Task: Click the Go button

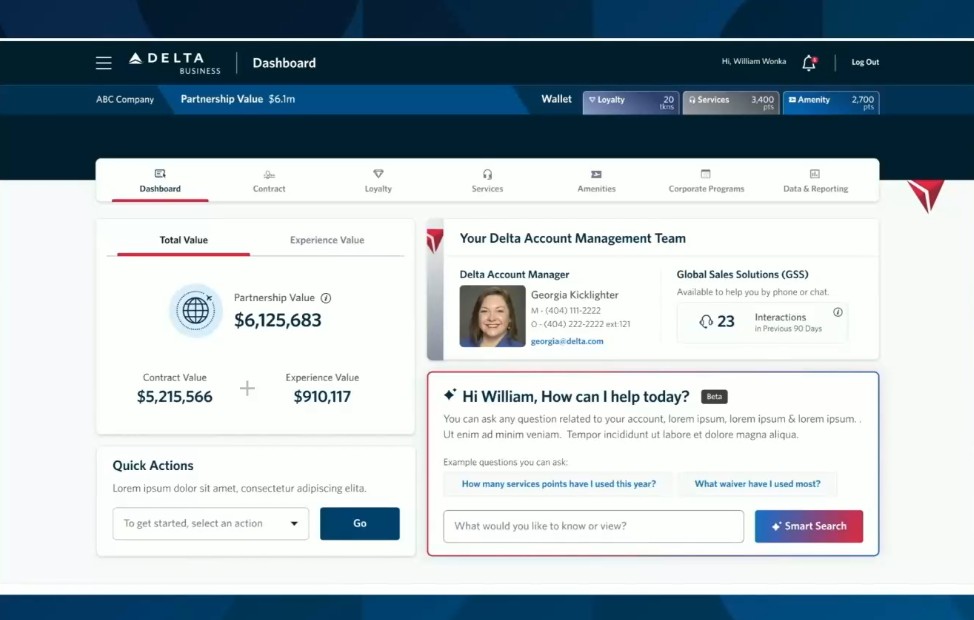Action: [360, 524]
